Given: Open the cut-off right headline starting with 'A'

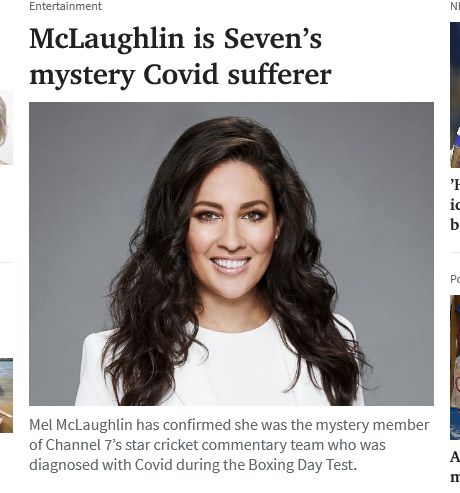Looking at the screenshot, I should [455, 467].
